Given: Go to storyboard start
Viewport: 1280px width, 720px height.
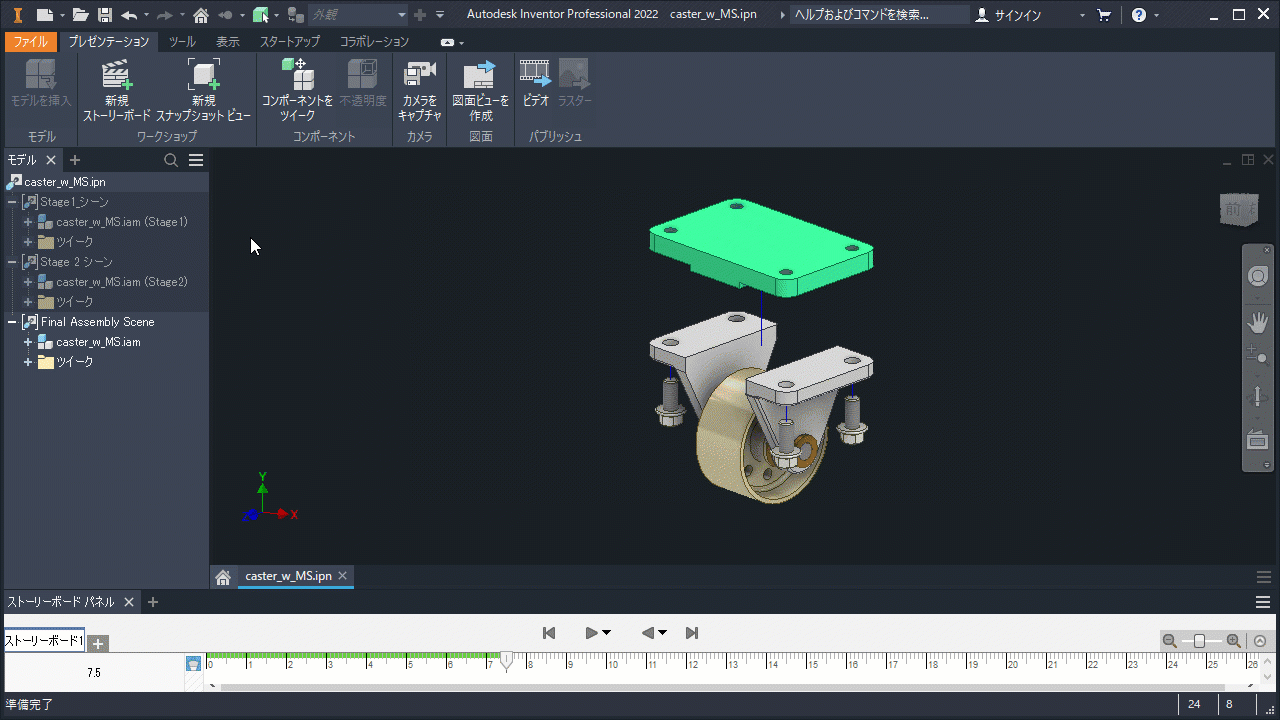Looking at the screenshot, I should tap(549, 633).
